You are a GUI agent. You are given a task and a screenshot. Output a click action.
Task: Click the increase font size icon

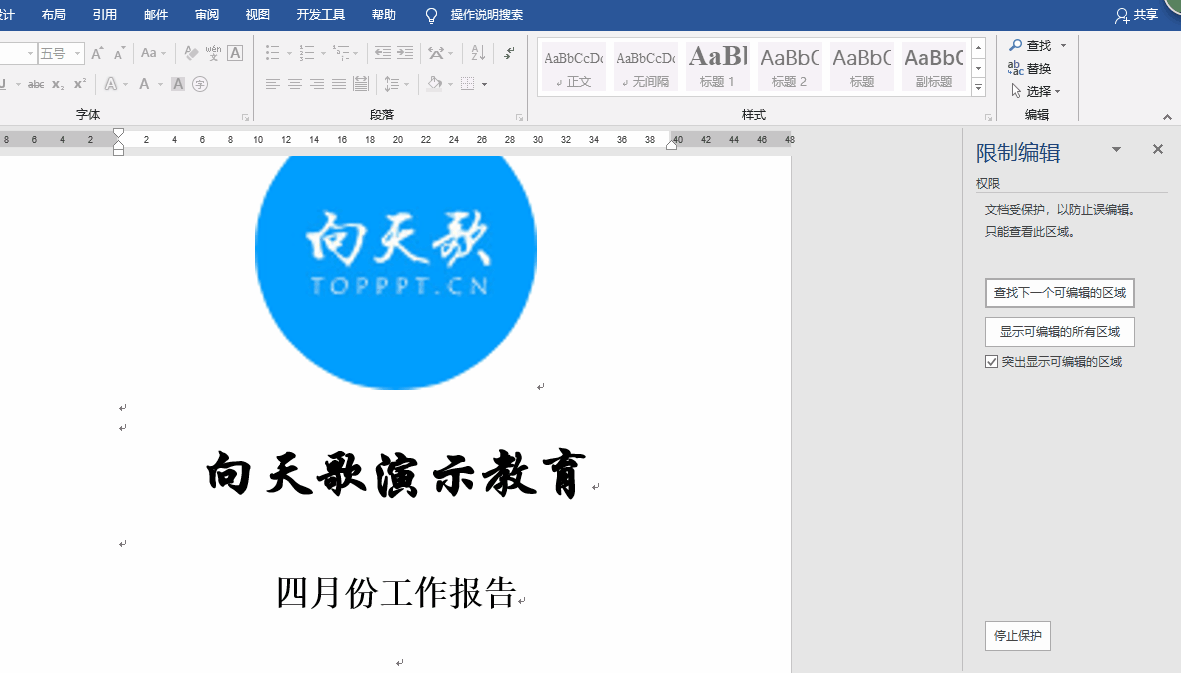coord(97,53)
